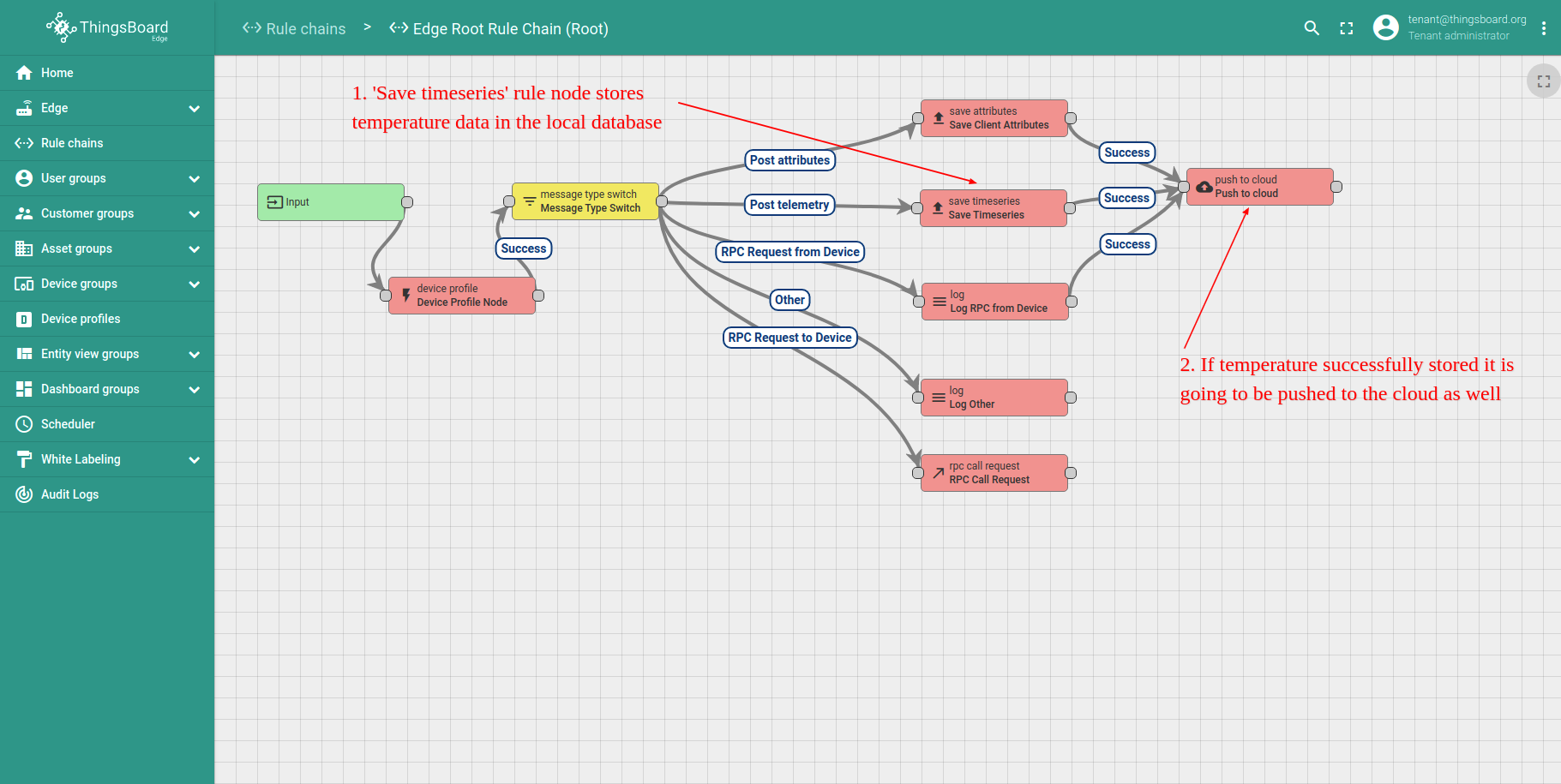Click the User groups account icon
Screen dimensions: 1561x784
[24, 178]
